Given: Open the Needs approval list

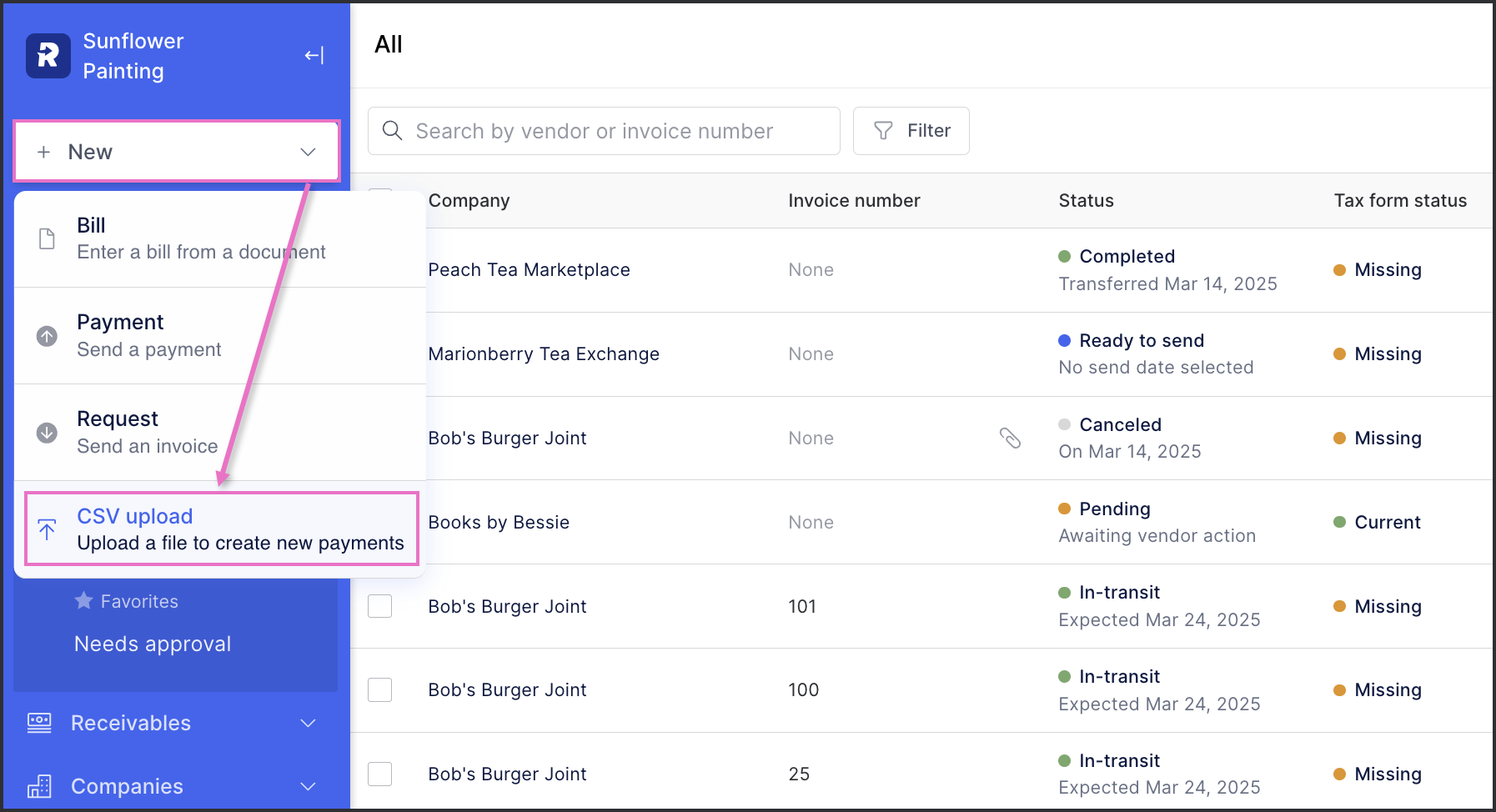Looking at the screenshot, I should coord(153,644).
